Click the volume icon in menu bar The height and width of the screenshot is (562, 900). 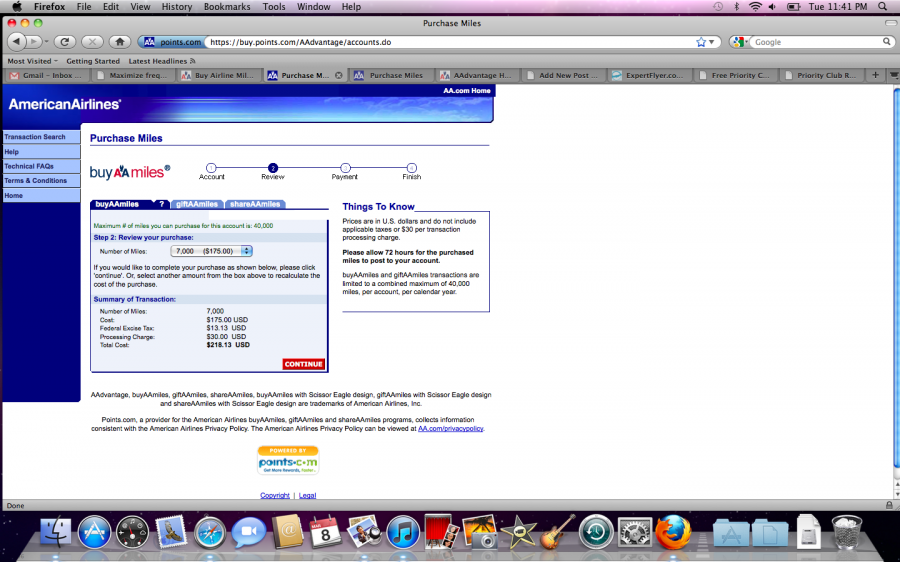click(x=773, y=7)
